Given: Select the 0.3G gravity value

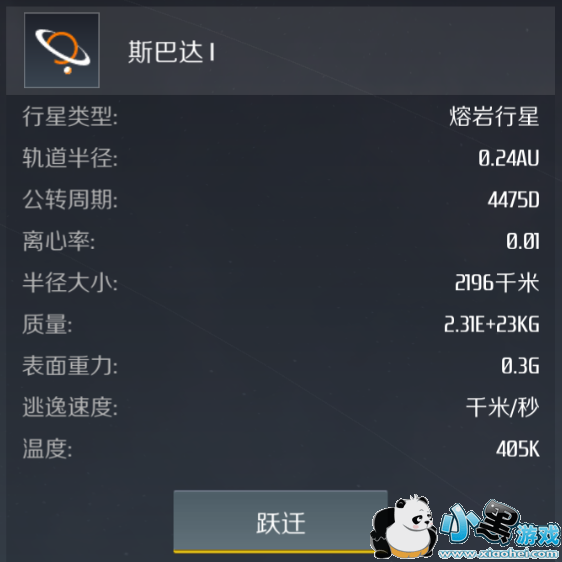Looking at the screenshot, I should coord(520,366).
